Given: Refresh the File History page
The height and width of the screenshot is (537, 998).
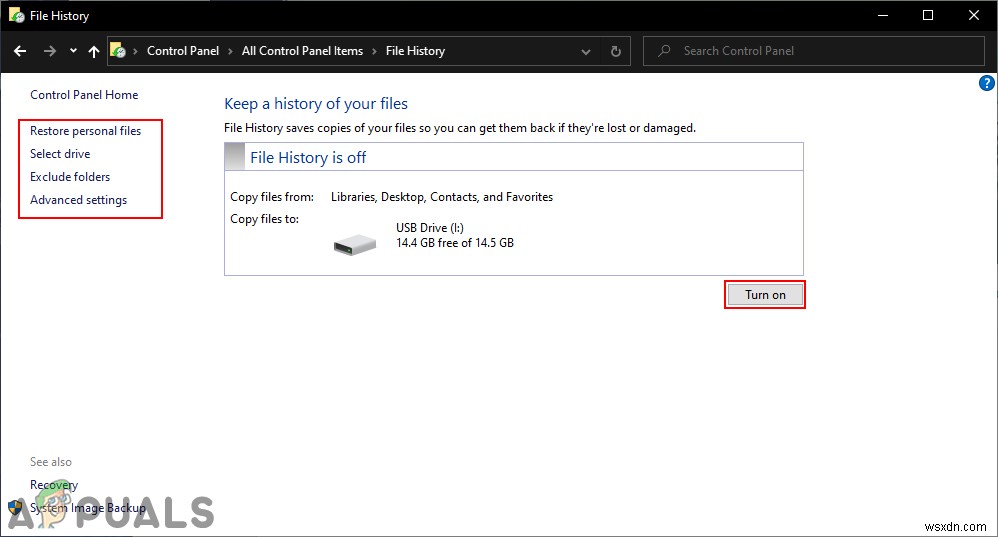Looking at the screenshot, I should (616, 51).
